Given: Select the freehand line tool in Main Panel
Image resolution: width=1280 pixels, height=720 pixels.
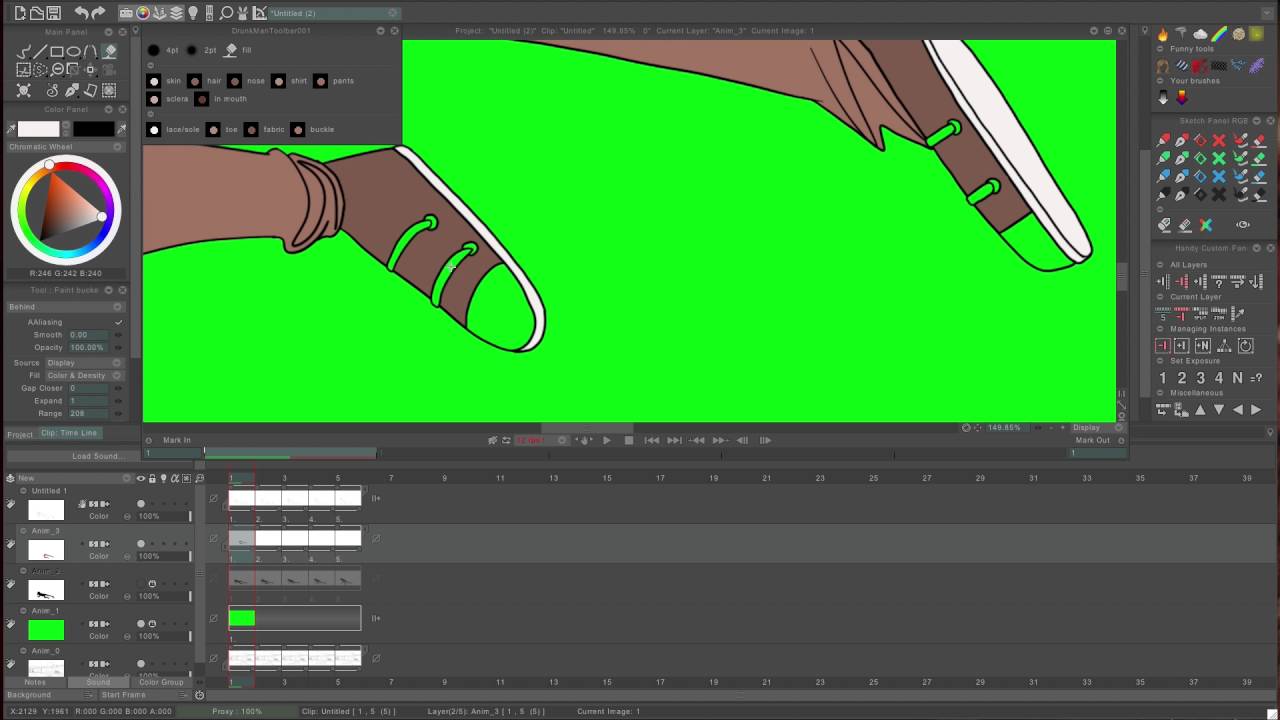Looking at the screenshot, I should [24, 52].
